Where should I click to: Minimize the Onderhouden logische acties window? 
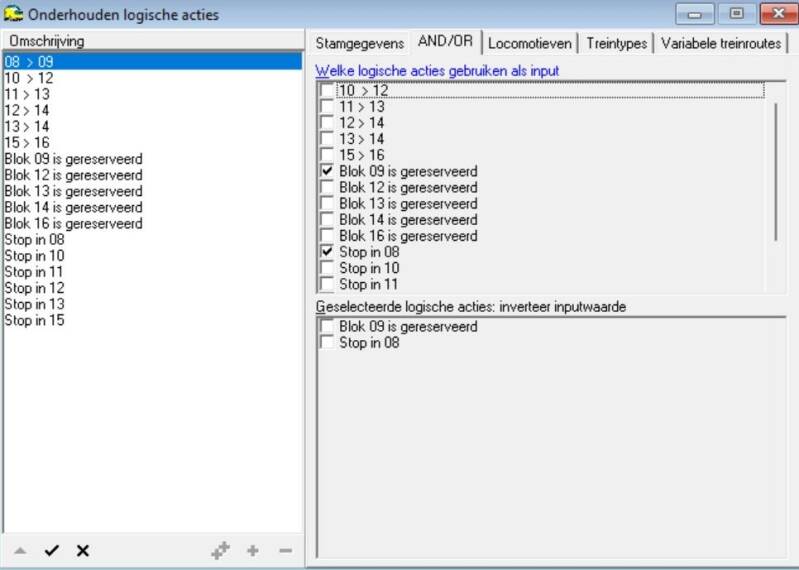click(x=694, y=13)
